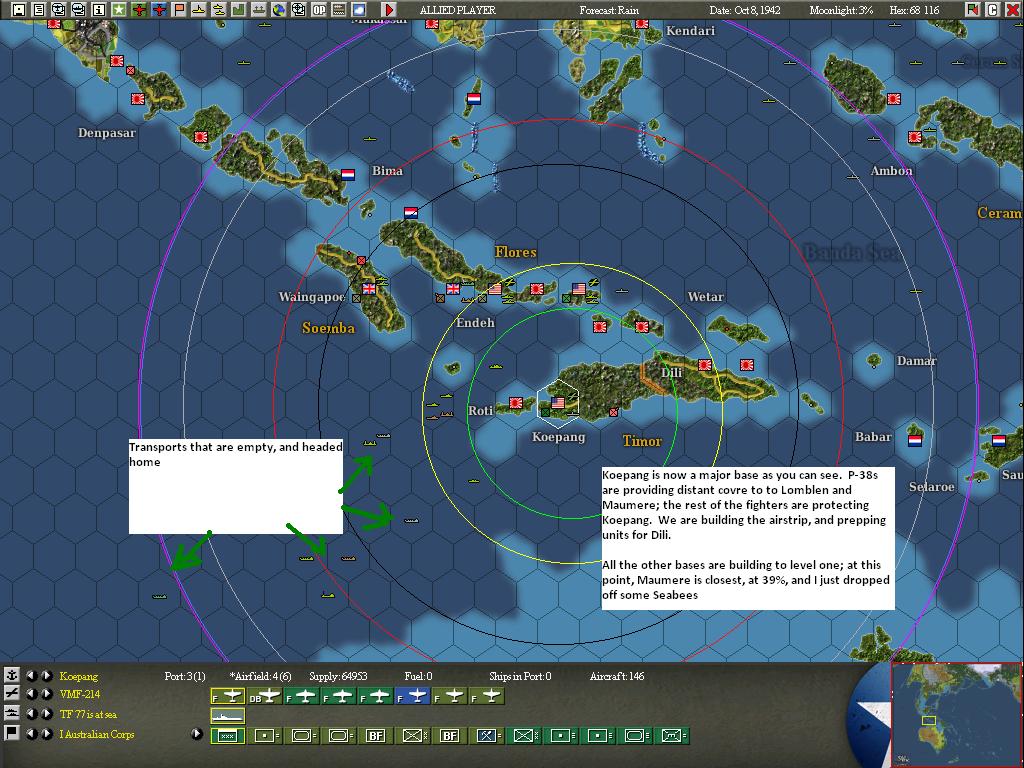Screen dimensions: 1024x768
Task: Expand the I Australian Corps unit list arrow
Action: [197, 732]
